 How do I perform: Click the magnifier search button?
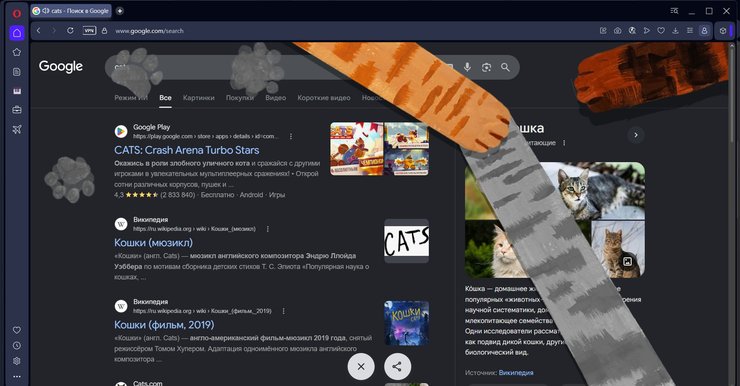click(505, 67)
